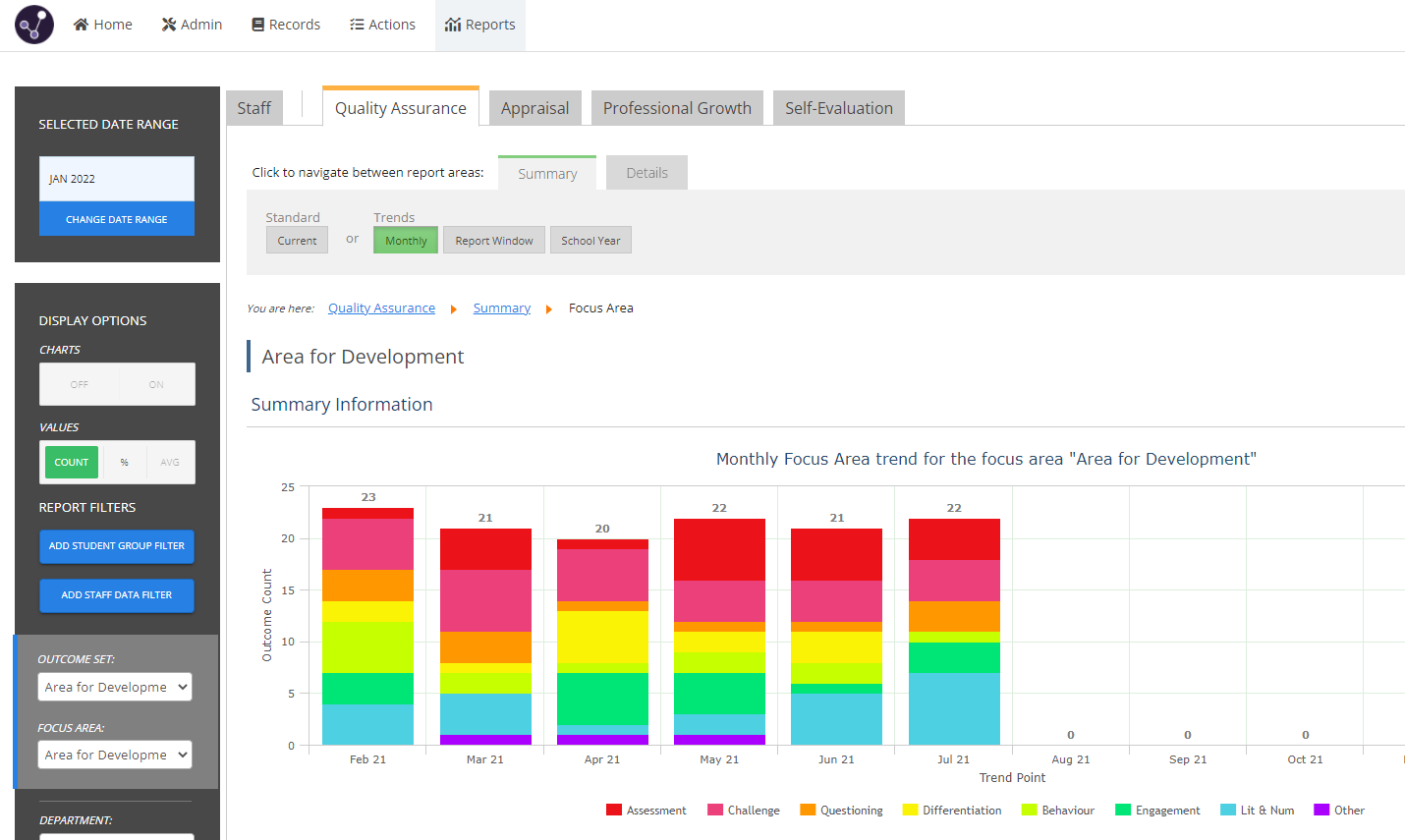Open the Focus Area dropdown
The width and height of the screenshot is (1405, 840).
coord(115,755)
